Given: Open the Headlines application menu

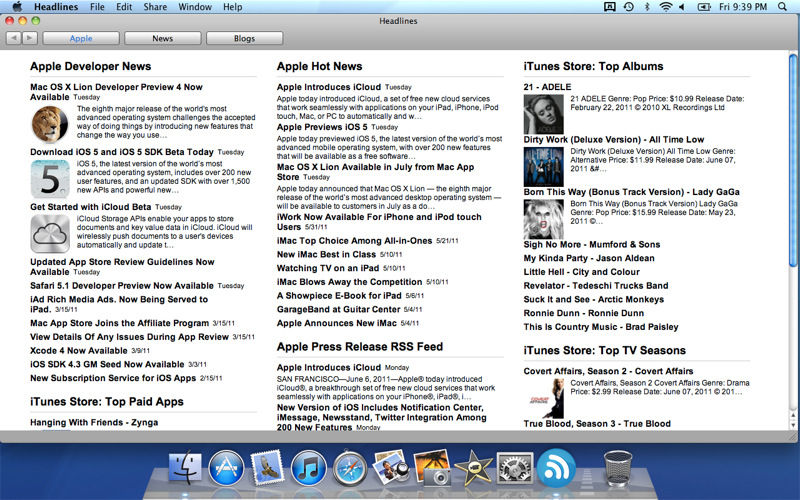Looking at the screenshot, I should tap(56, 7).
